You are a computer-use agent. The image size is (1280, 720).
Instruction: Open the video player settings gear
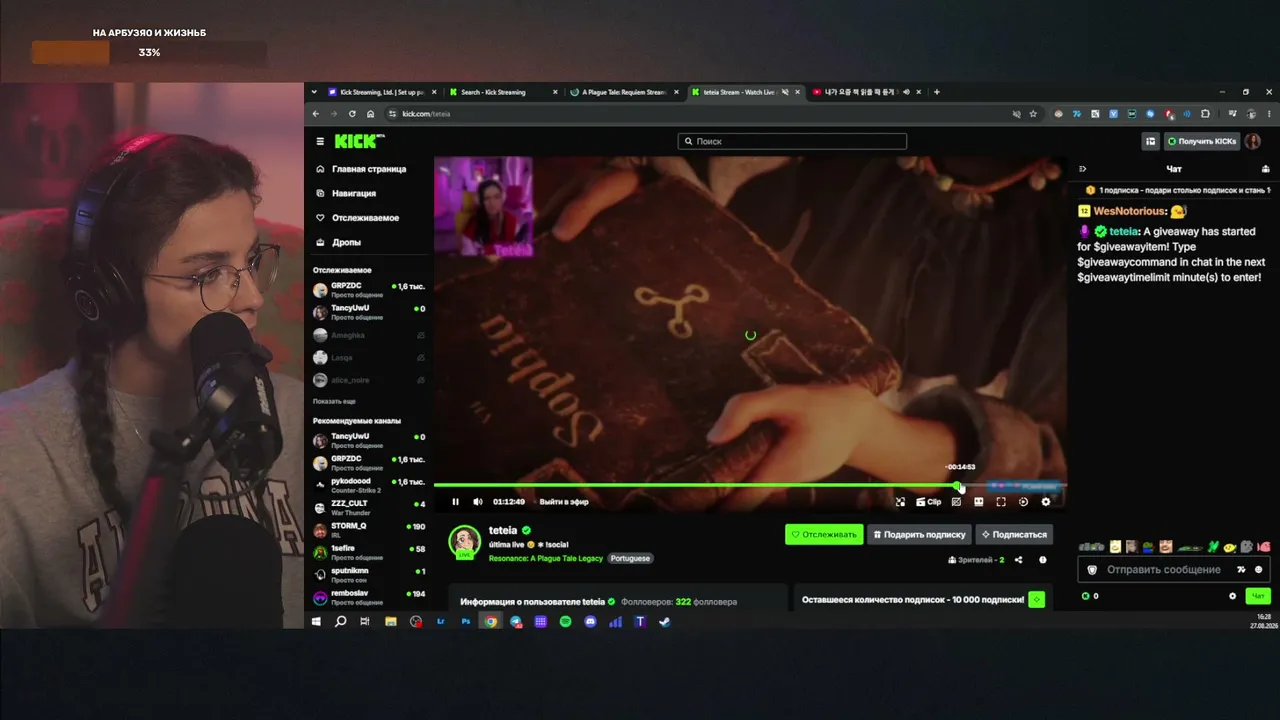point(1046,502)
